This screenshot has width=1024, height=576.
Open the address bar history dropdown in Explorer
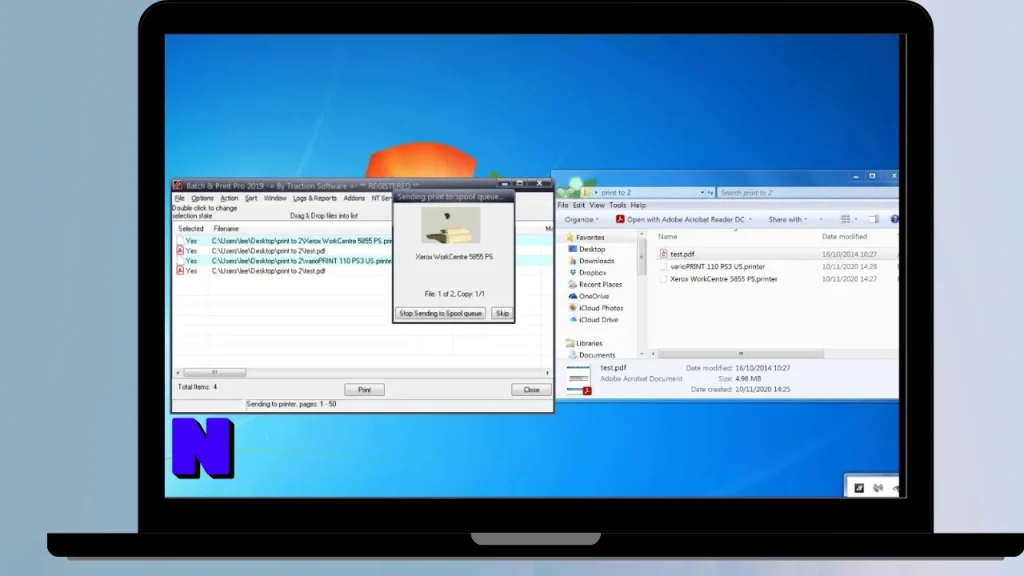(702, 193)
